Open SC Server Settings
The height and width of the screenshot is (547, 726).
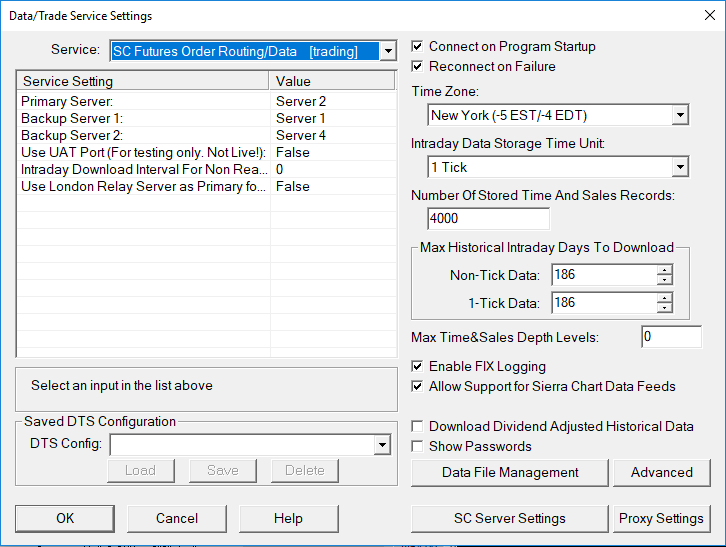(510, 518)
